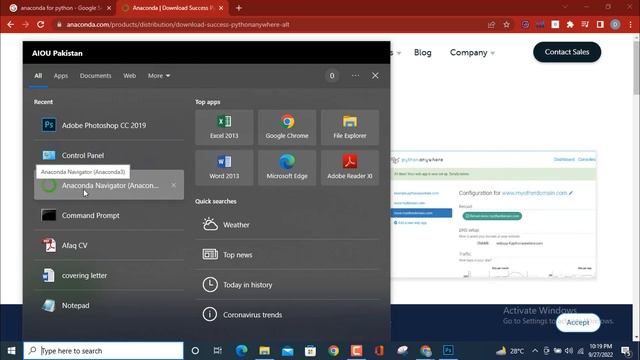640x360 pixels.
Task: Open Cortana circle on the taskbar
Action: pyautogui.click(x=195, y=351)
